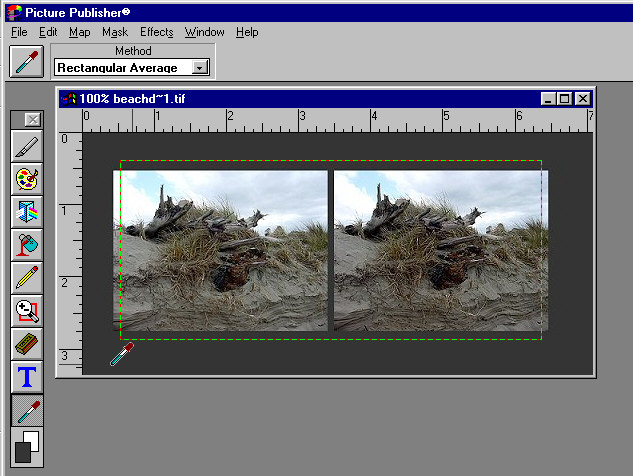Open the Mask menu
The width and height of the screenshot is (633, 476).
(114, 32)
